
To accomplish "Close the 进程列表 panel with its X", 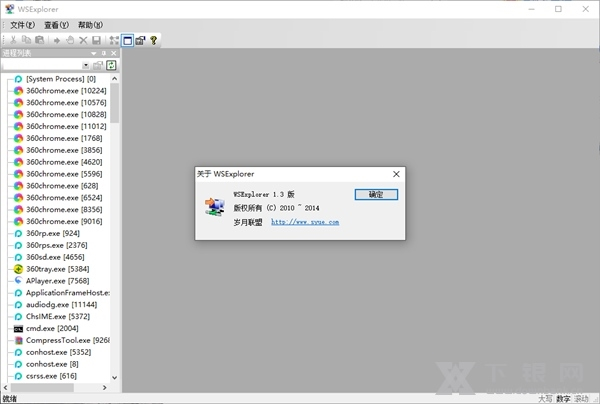I will 114,53.
